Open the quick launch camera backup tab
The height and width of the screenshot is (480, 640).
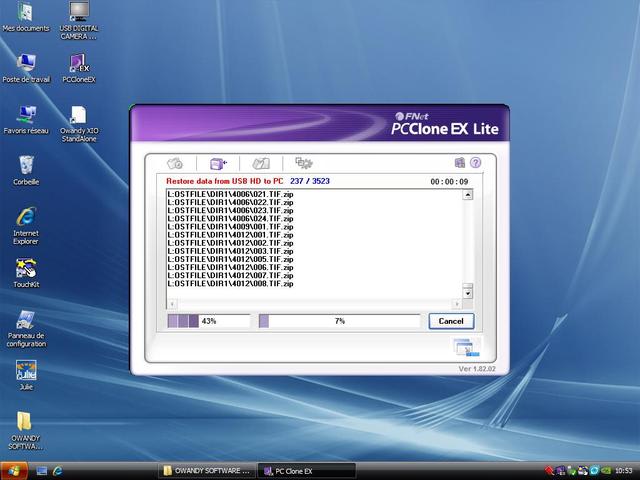click(x=175, y=164)
